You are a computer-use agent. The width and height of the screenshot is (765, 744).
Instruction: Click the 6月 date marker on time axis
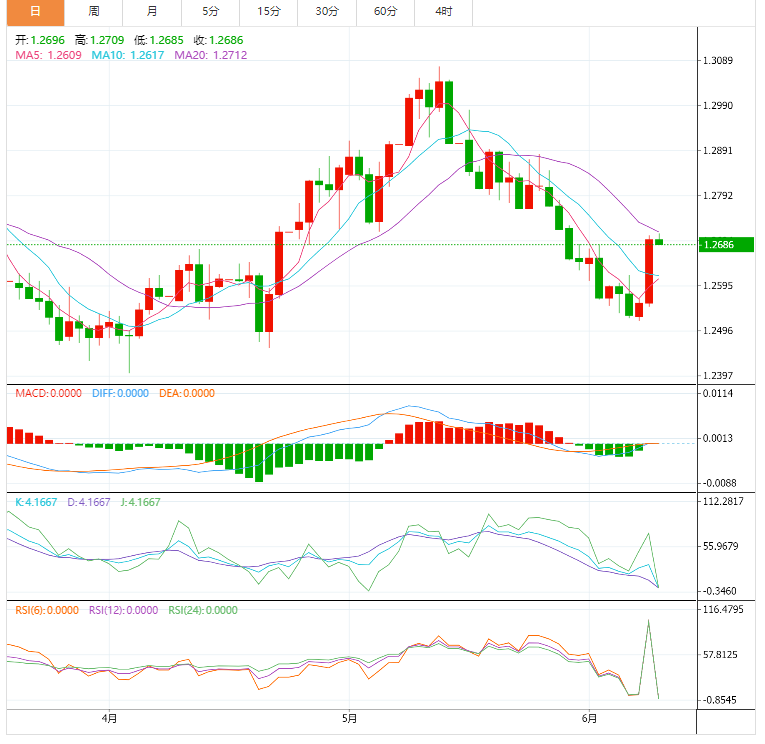tap(590, 718)
